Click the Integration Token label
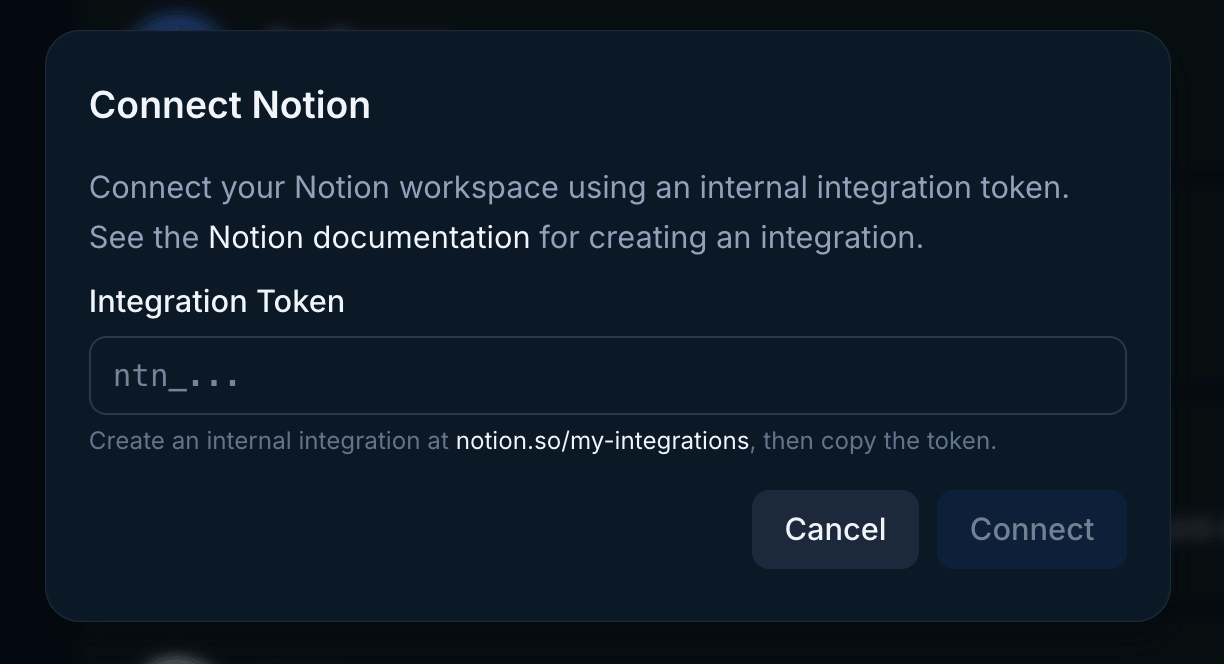The width and height of the screenshot is (1224, 664). click(216, 301)
